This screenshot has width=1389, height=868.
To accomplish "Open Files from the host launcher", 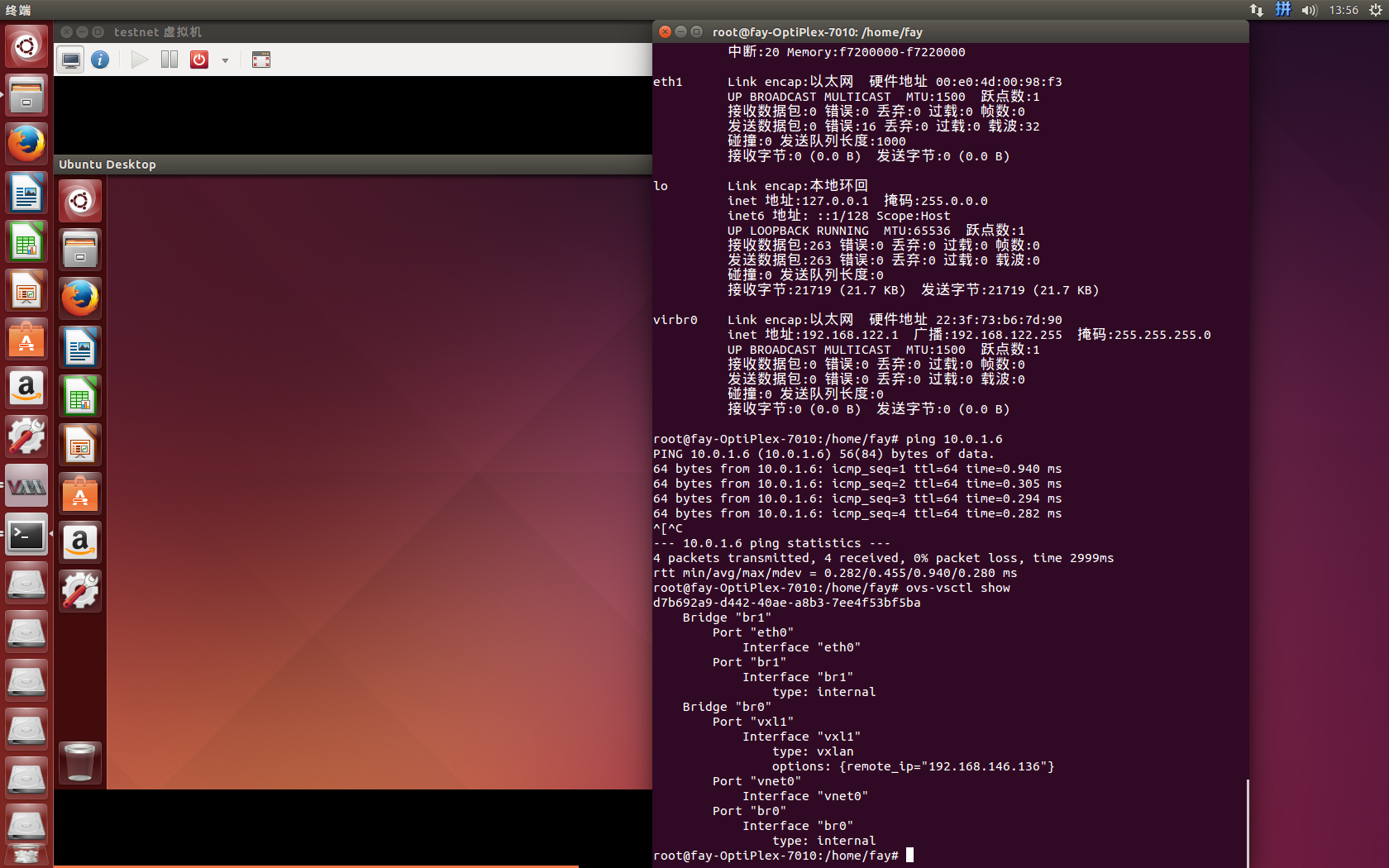I will pyautogui.click(x=26, y=95).
